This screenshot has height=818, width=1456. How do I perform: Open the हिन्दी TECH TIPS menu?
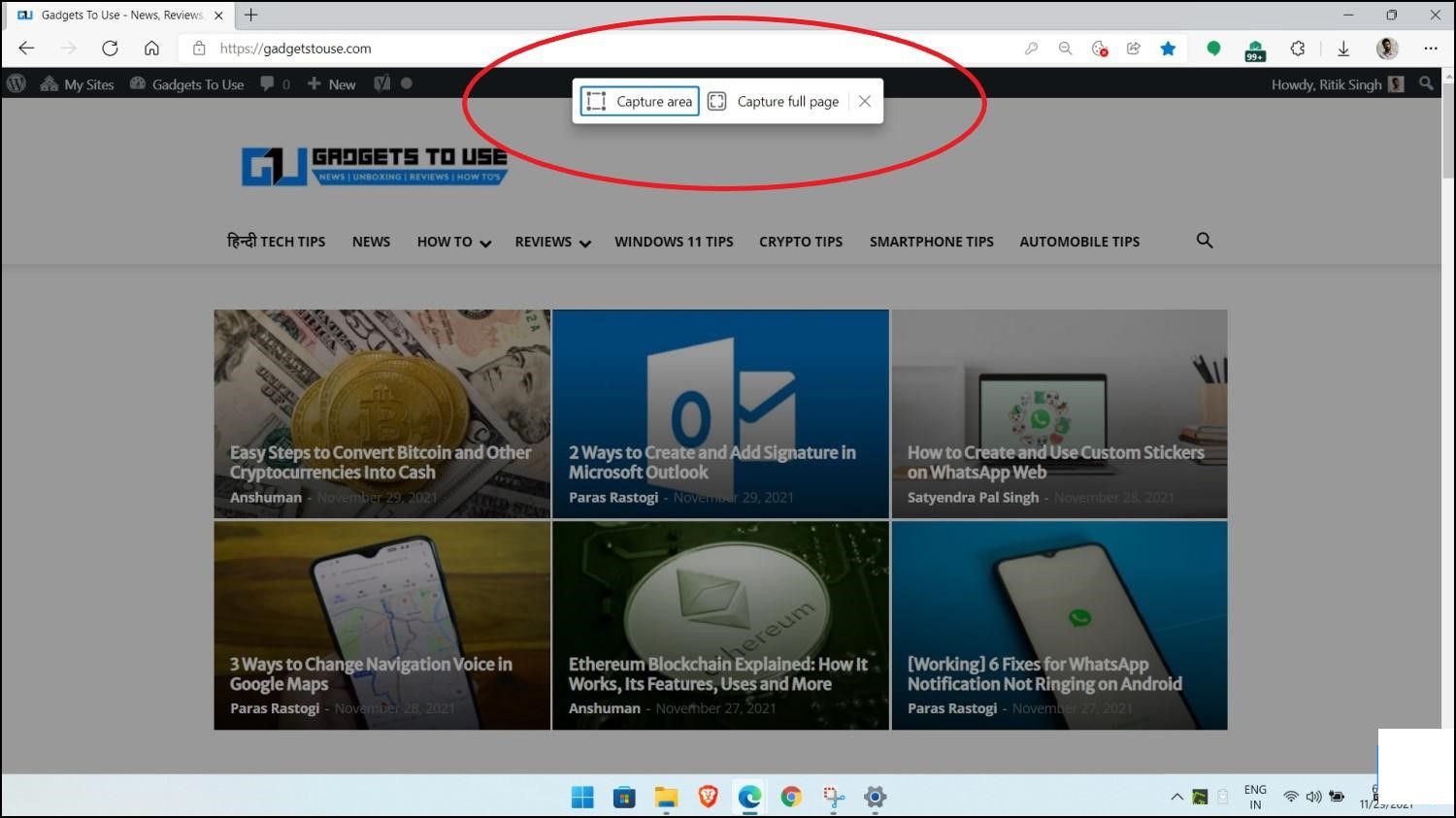[276, 242]
